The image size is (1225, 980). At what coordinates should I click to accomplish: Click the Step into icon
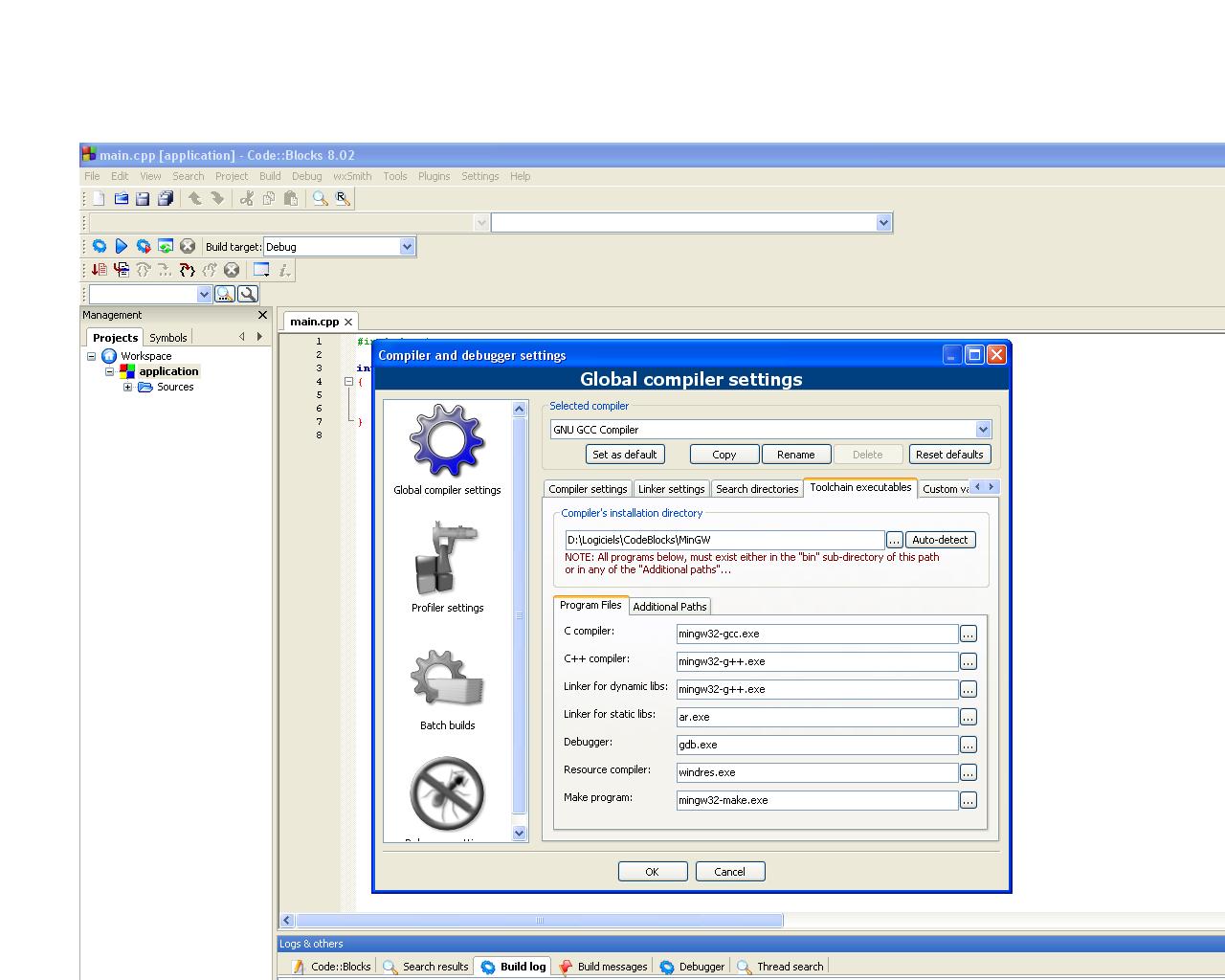click(x=166, y=270)
